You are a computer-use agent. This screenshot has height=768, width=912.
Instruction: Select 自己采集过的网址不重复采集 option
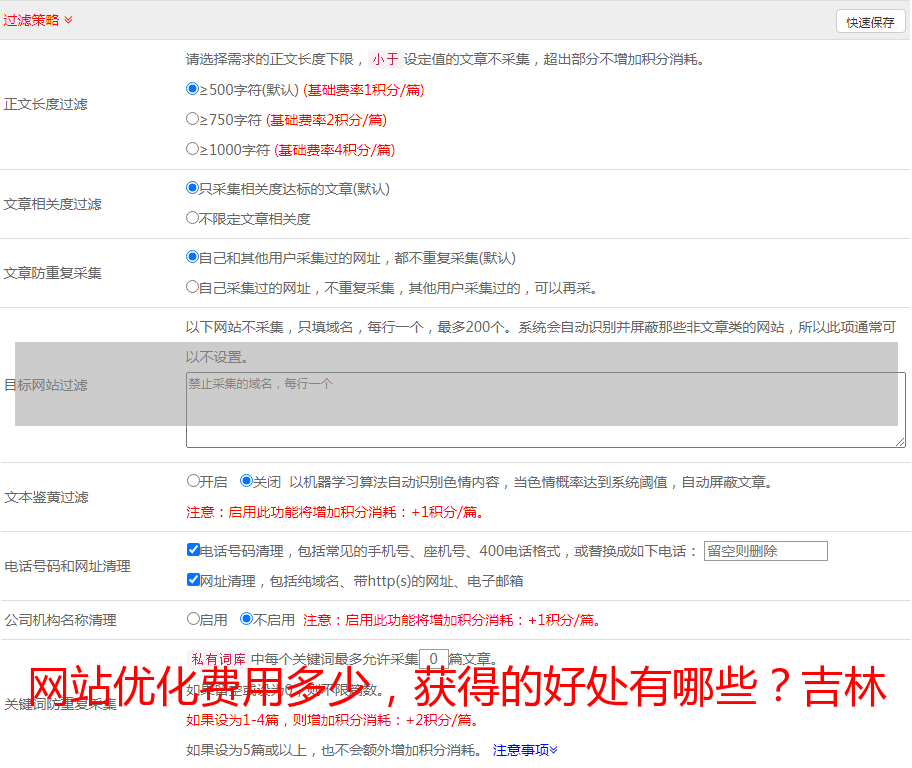(x=192, y=287)
